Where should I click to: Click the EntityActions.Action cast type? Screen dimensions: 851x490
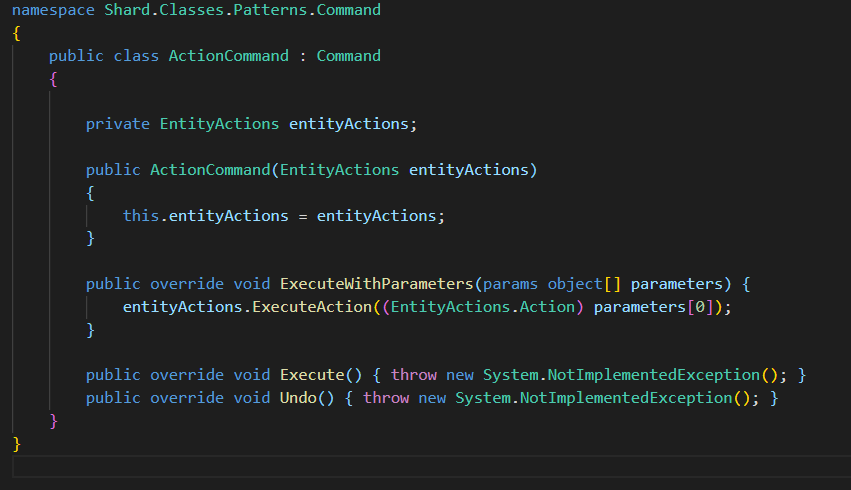(x=482, y=307)
